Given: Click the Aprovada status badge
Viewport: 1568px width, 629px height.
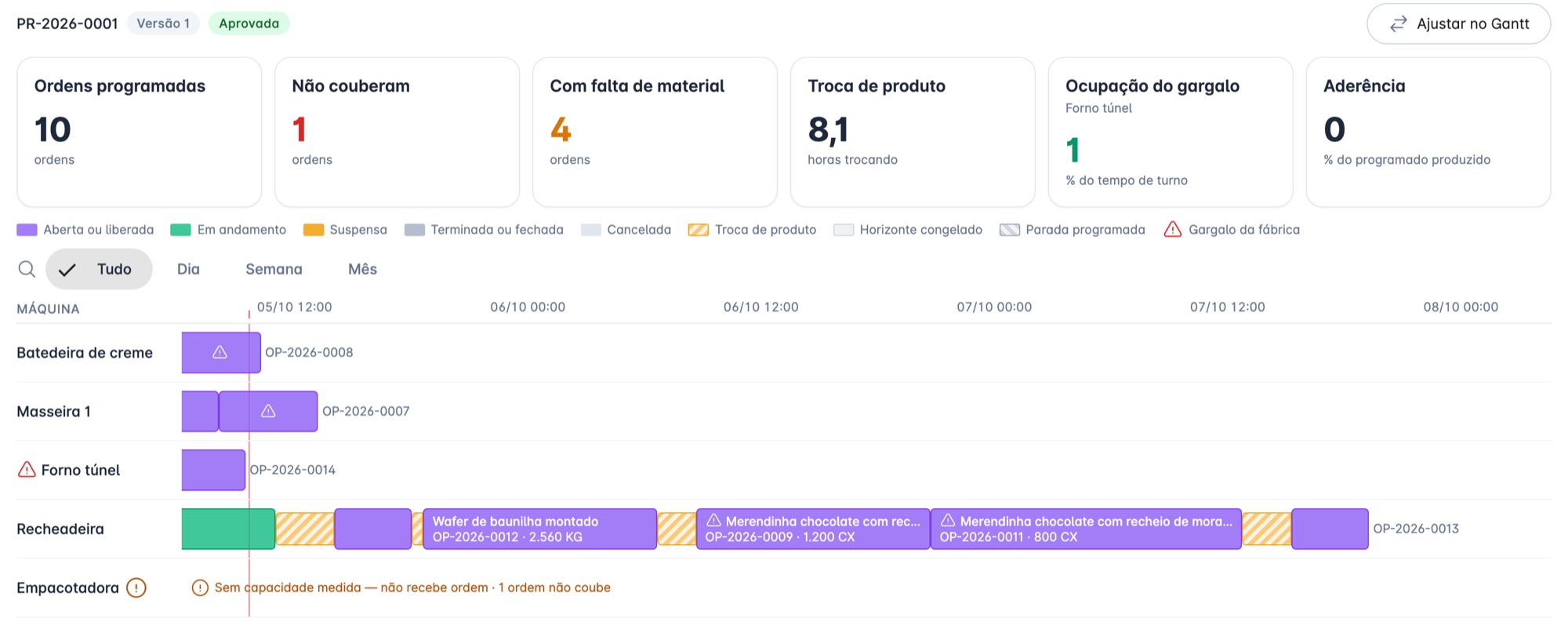Looking at the screenshot, I should pyautogui.click(x=249, y=24).
